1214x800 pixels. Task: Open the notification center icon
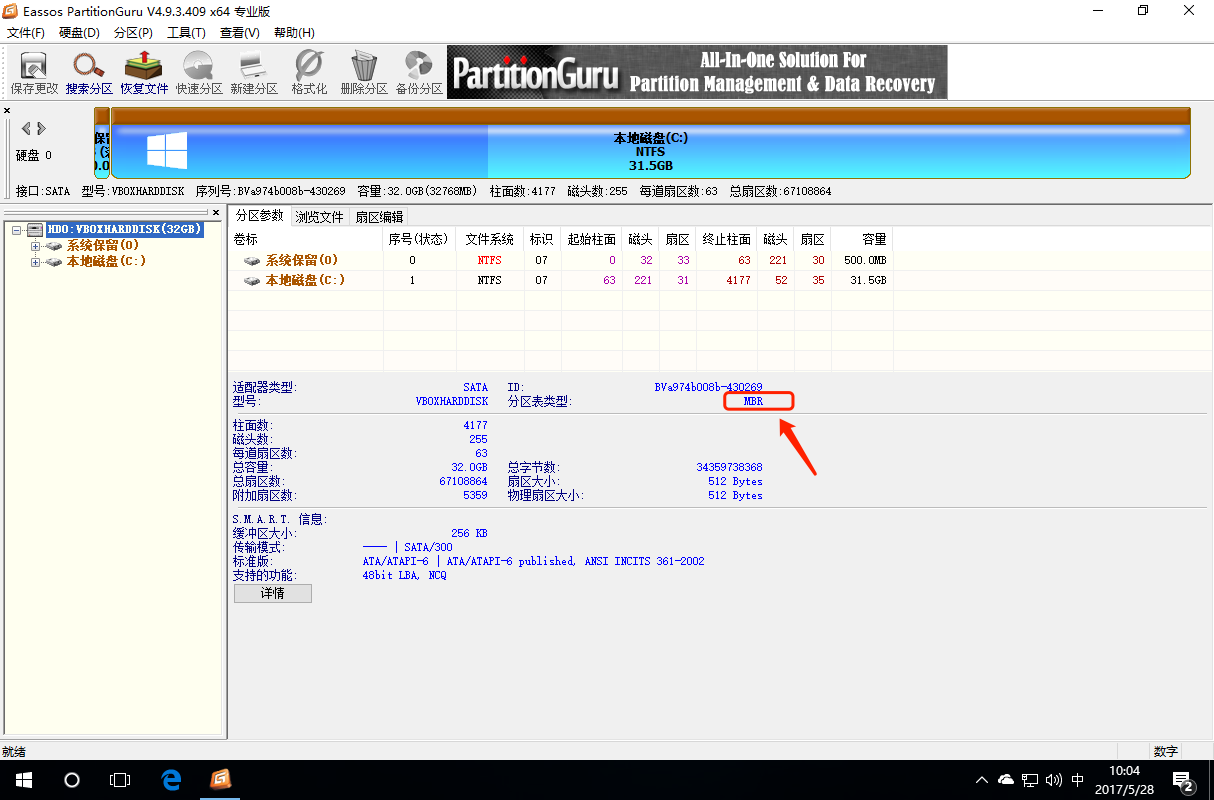1183,780
